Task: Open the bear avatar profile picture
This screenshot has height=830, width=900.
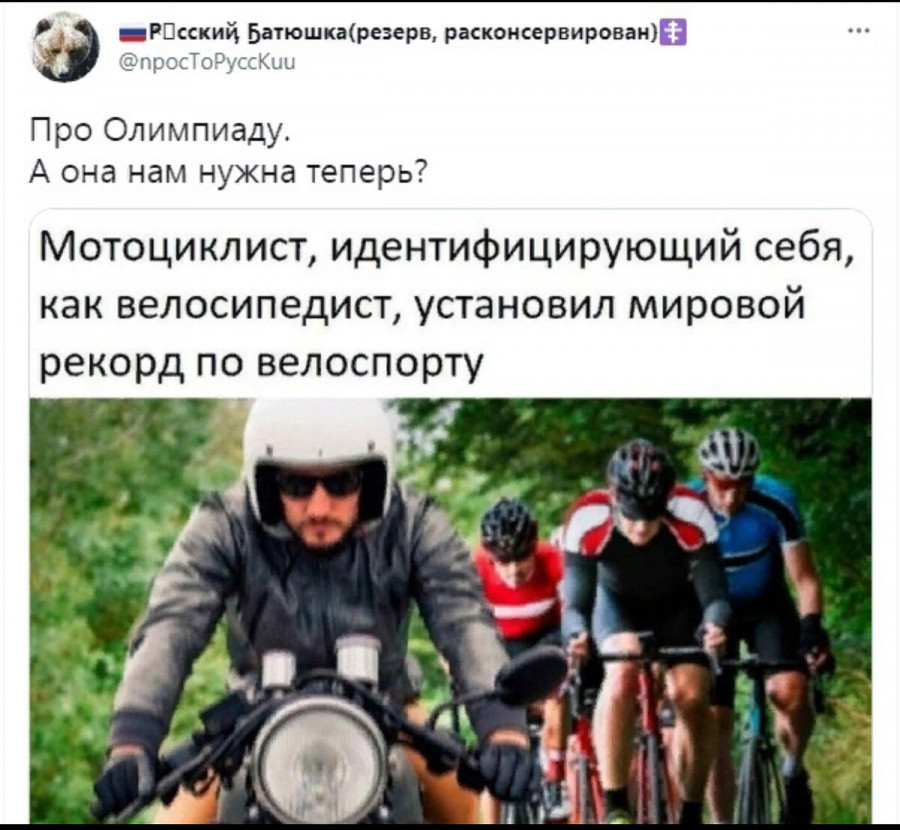Action: pyautogui.click(x=65, y=47)
